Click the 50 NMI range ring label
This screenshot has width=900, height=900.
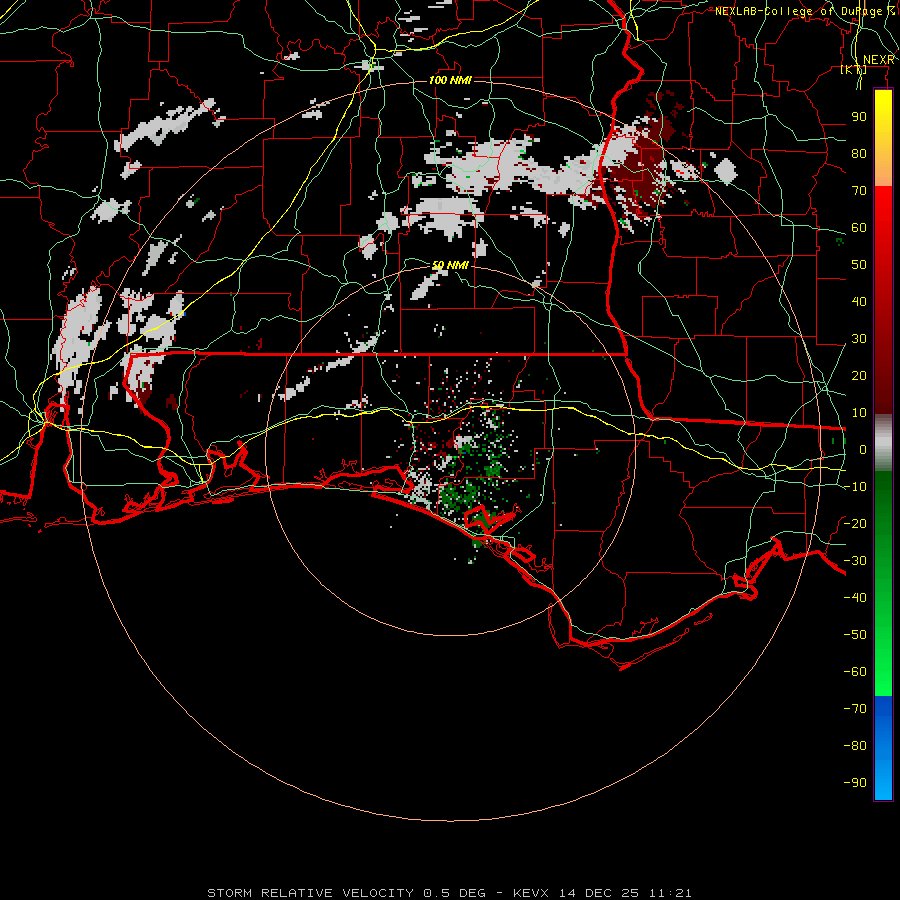click(450, 265)
